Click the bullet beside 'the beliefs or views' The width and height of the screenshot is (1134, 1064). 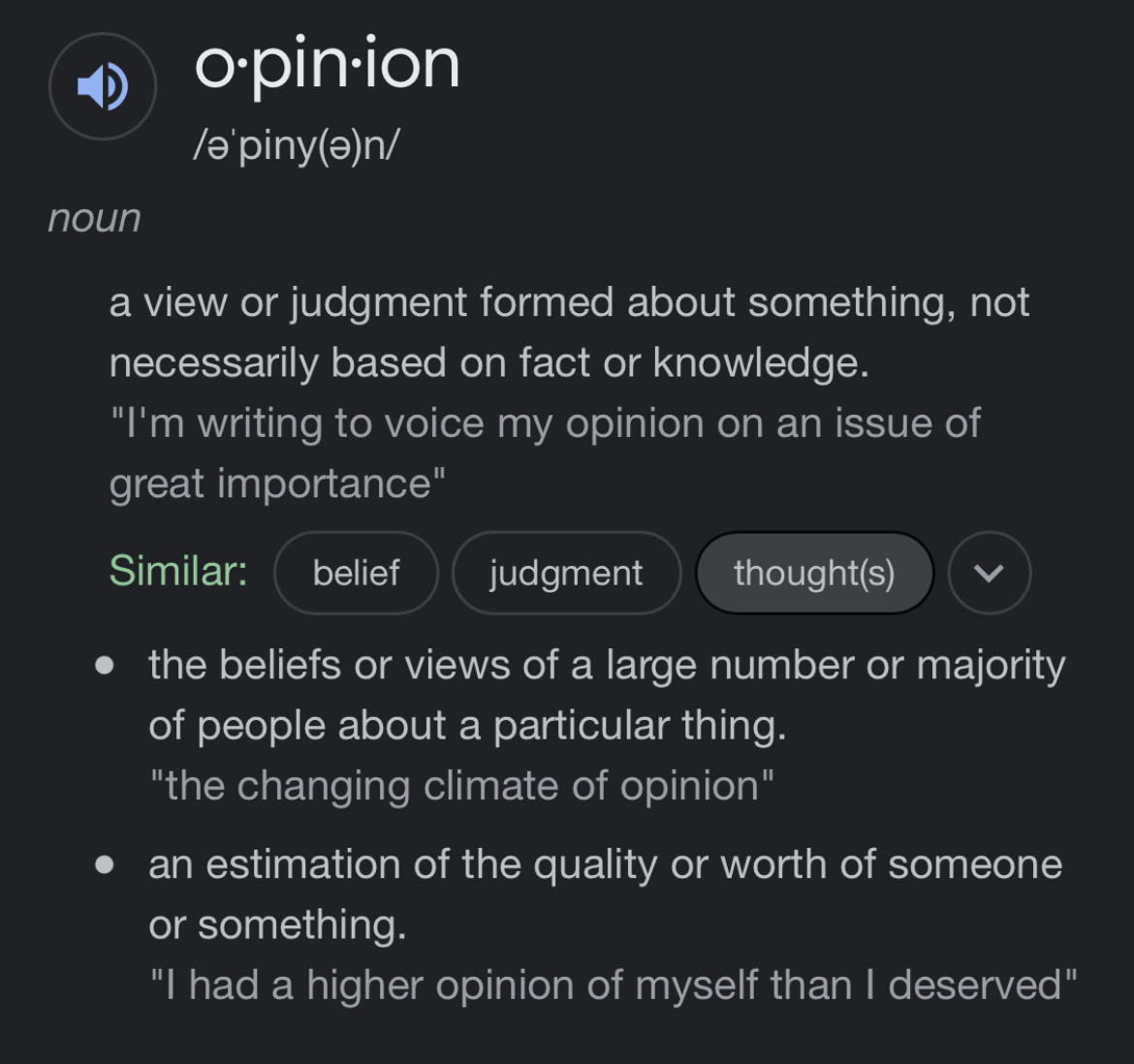[x=106, y=666]
